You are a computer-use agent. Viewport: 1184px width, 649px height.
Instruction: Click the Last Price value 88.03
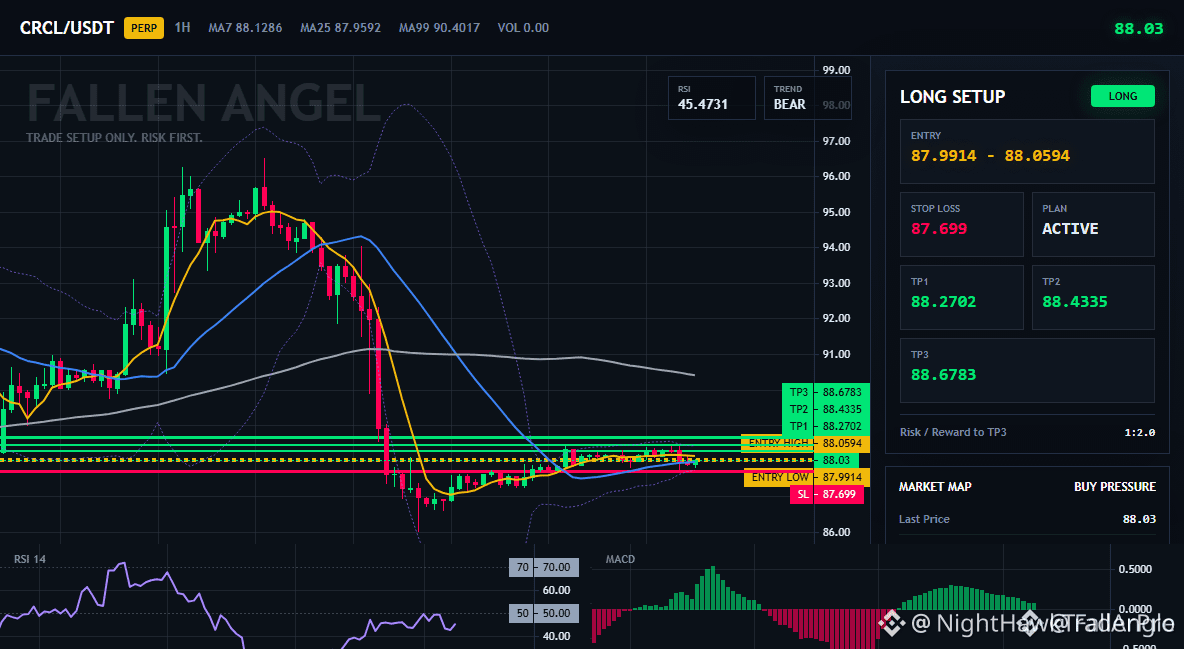[1139, 519]
